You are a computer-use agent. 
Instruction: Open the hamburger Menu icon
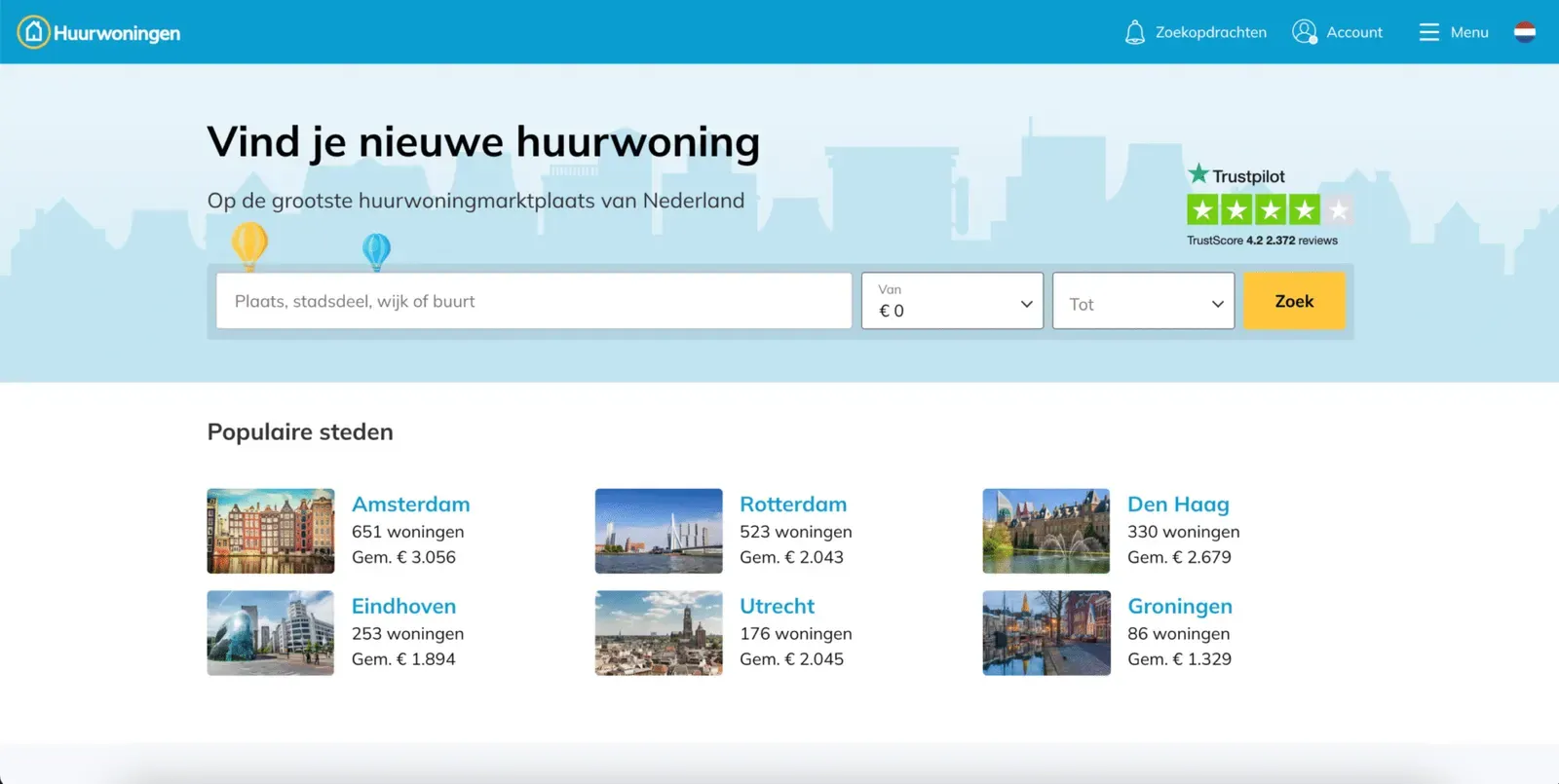(x=1428, y=32)
